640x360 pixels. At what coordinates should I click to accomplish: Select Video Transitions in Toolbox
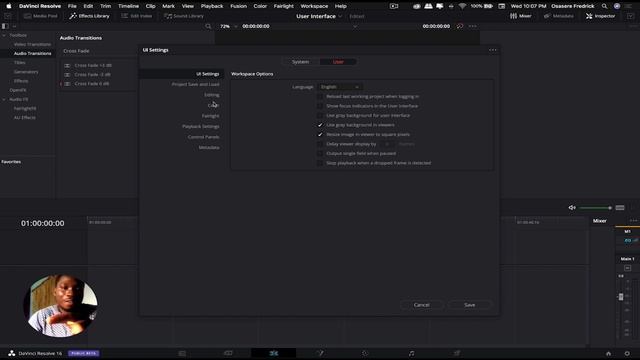32,44
